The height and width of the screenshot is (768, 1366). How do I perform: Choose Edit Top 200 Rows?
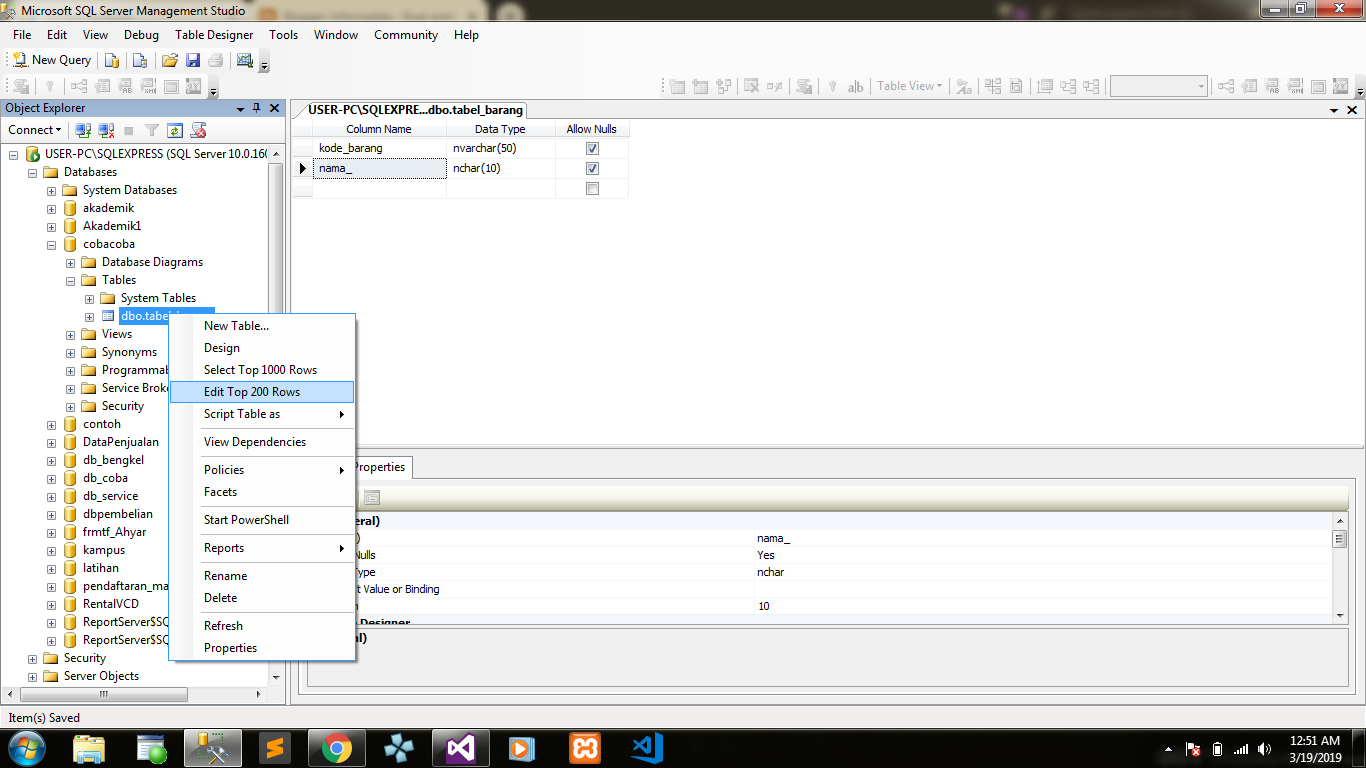tap(262, 392)
